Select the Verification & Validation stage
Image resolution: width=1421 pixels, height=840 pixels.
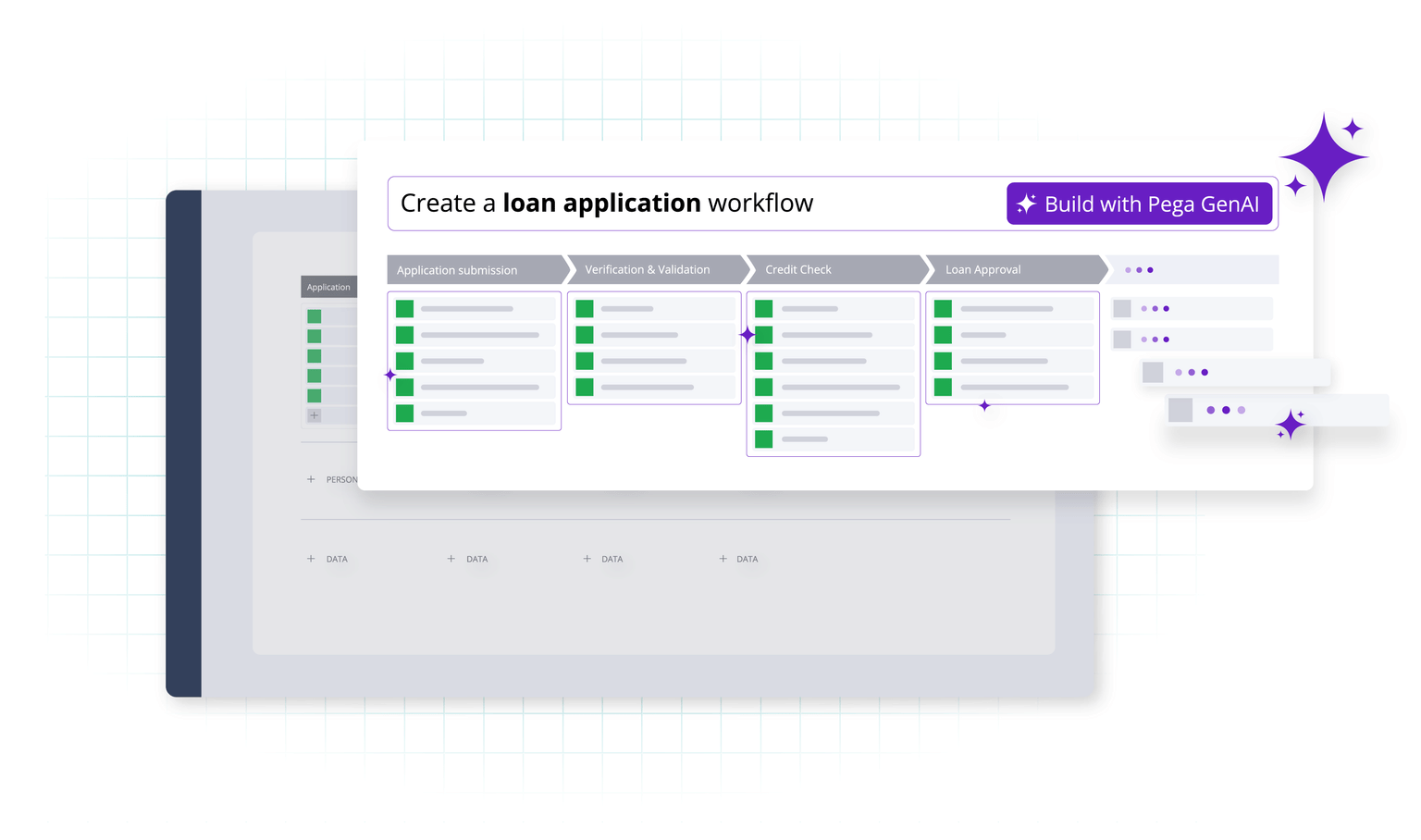pyautogui.click(x=654, y=270)
